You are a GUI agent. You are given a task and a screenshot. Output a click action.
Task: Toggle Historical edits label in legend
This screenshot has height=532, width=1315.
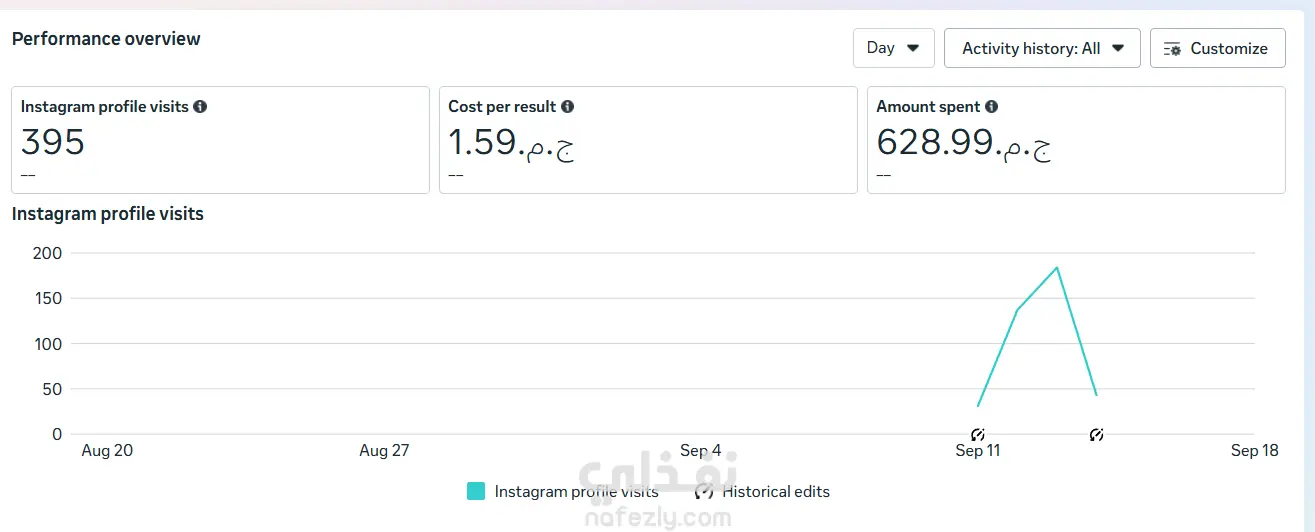pyautogui.click(x=776, y=491)
